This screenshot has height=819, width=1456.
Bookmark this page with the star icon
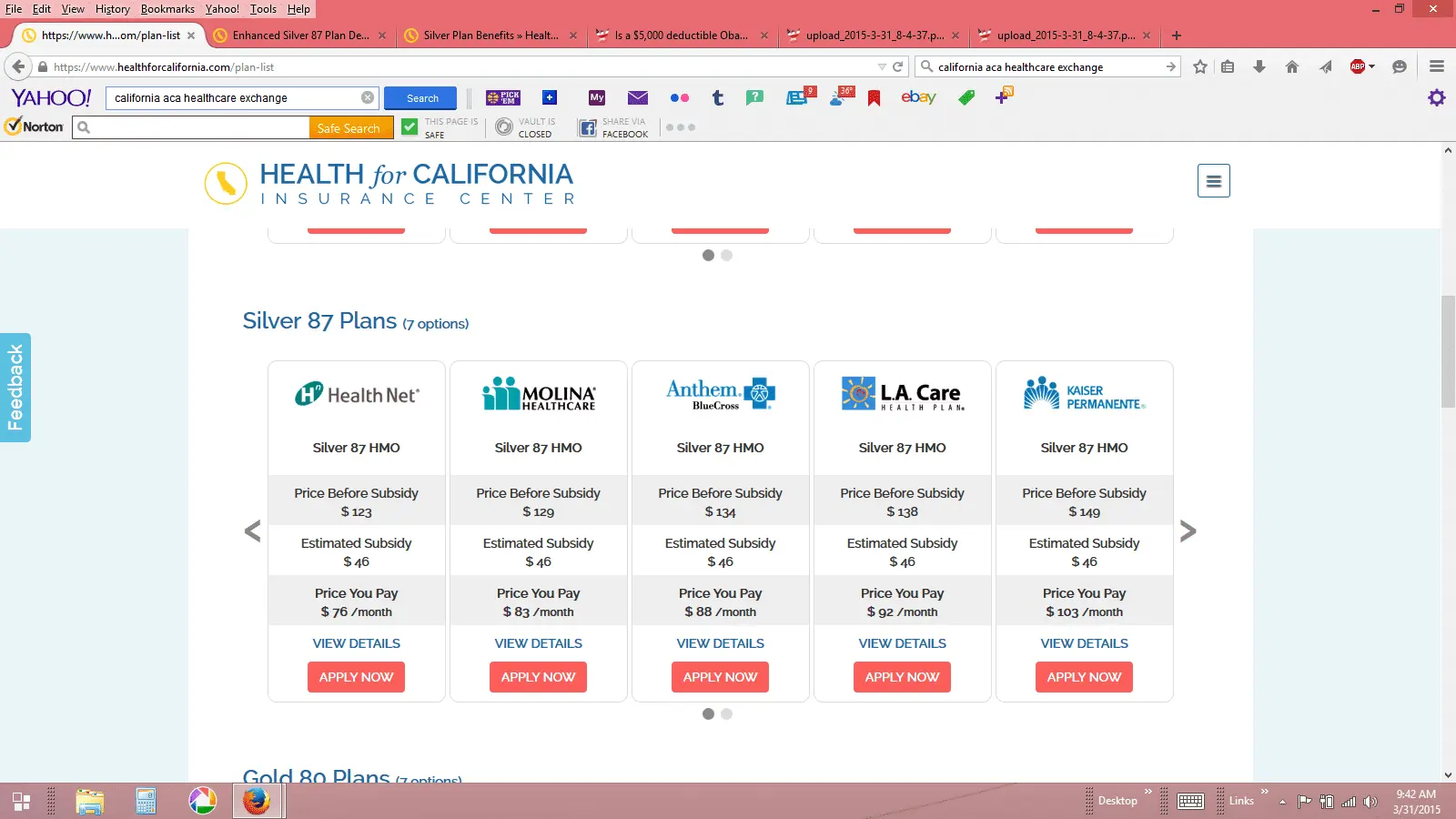click(1200, 66)
